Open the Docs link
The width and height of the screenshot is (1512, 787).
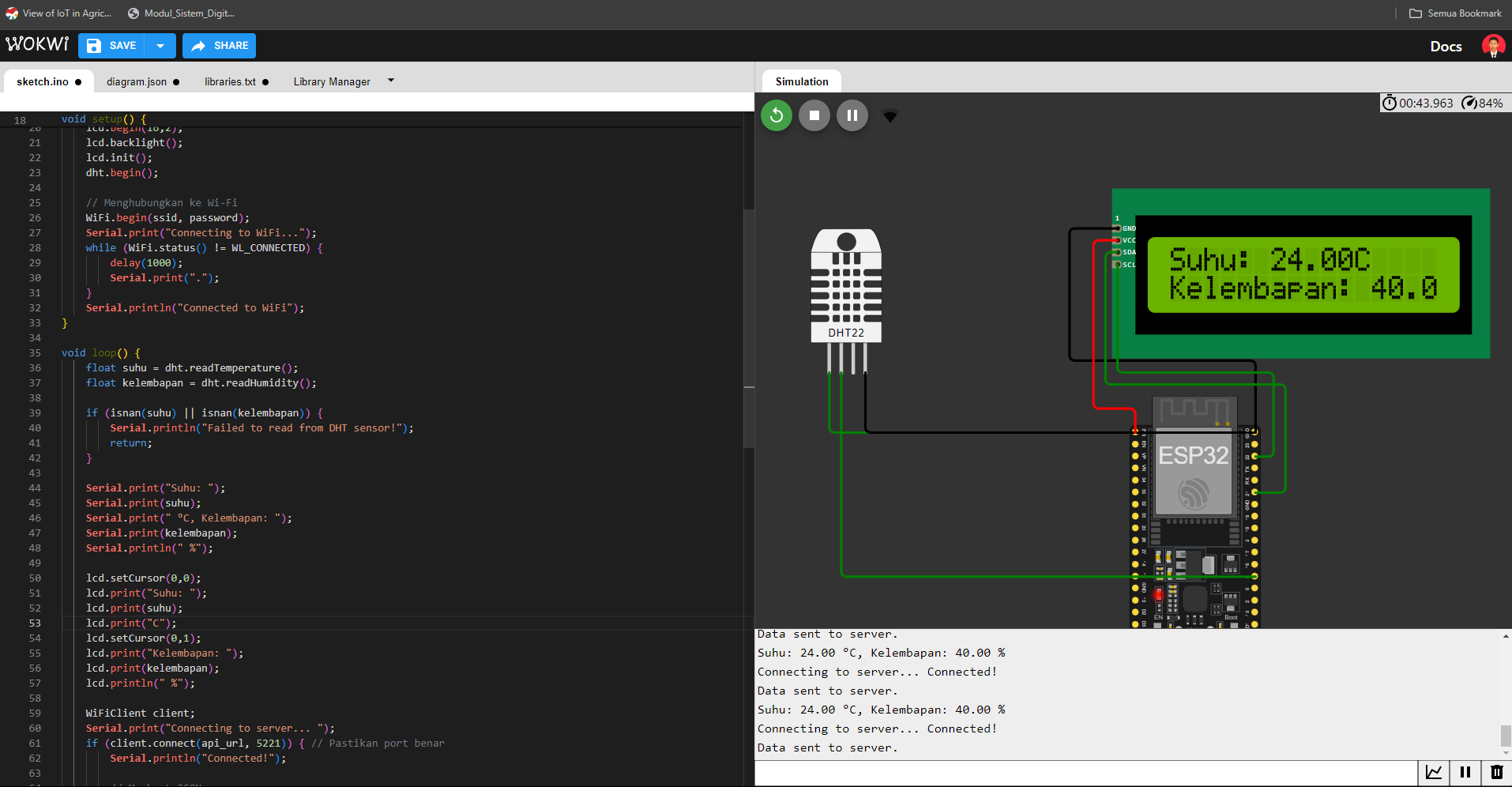pyautogui.click(x=1446, y=47)
